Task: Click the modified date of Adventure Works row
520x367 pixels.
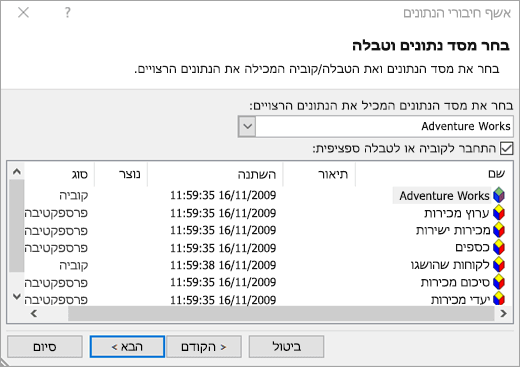Action: (x=223, y=195)
